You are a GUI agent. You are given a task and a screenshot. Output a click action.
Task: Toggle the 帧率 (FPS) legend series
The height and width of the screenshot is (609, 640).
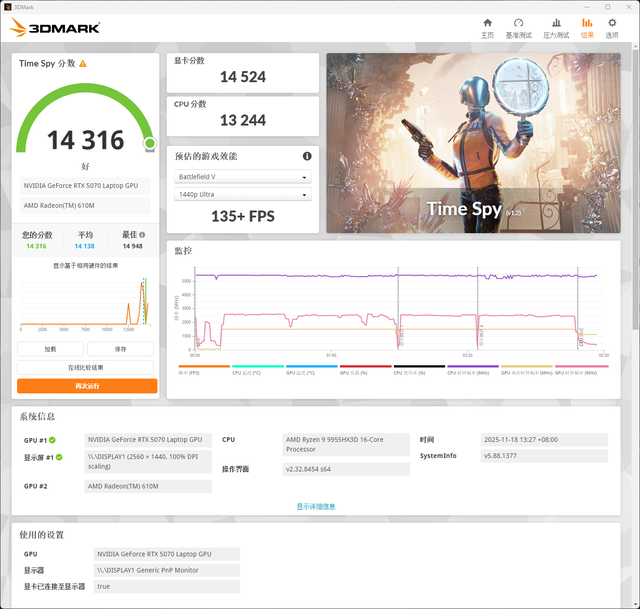[204, 370]
